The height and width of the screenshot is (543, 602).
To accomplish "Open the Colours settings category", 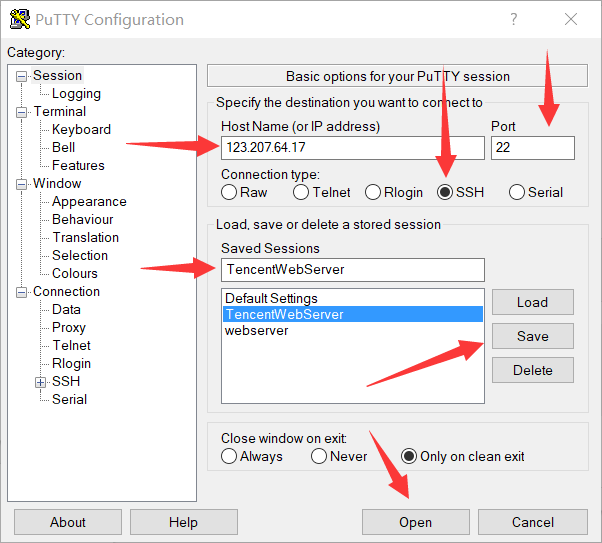I will click(75, 273).
